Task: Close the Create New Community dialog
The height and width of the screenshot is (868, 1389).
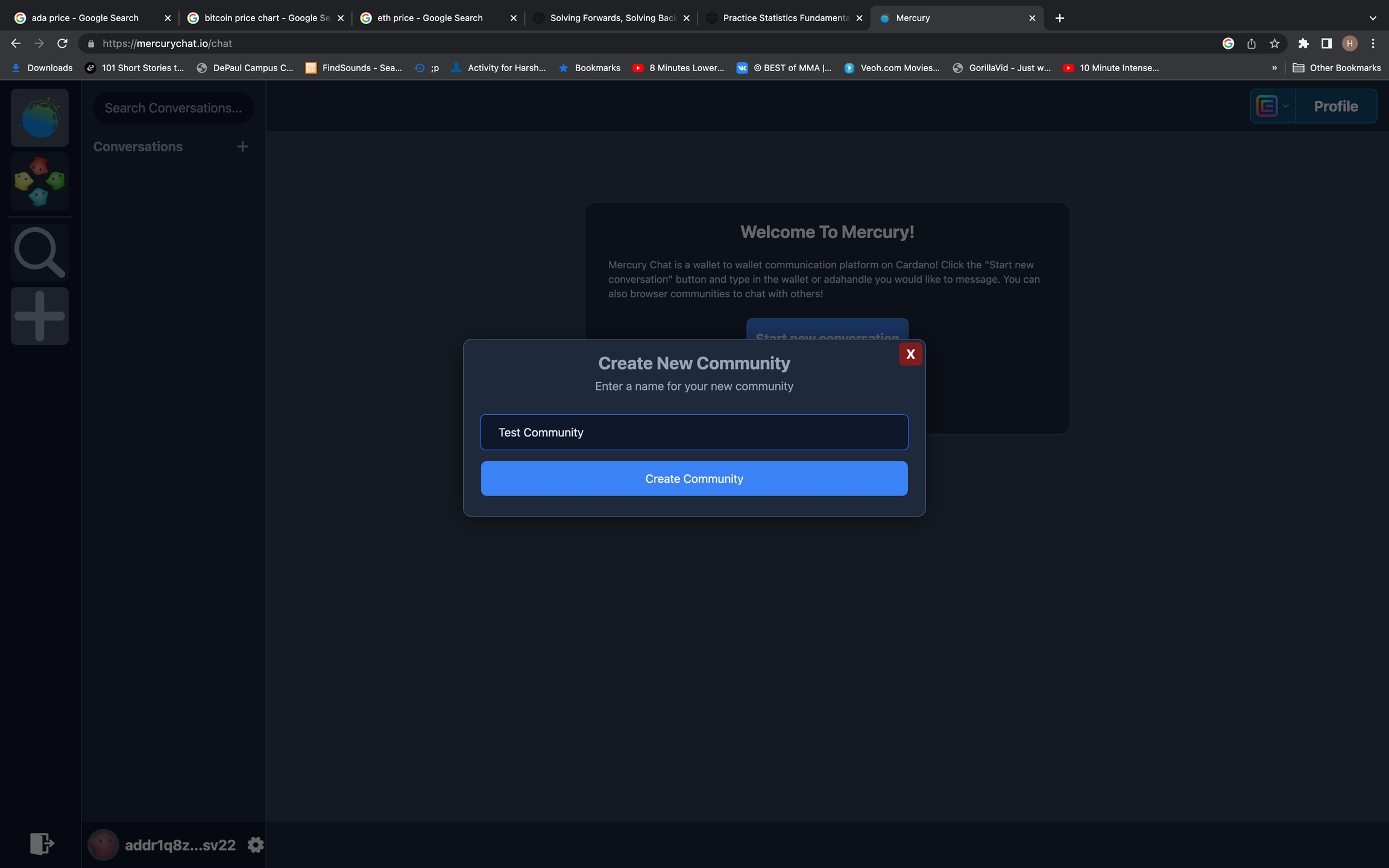Action: coord(910,354)
